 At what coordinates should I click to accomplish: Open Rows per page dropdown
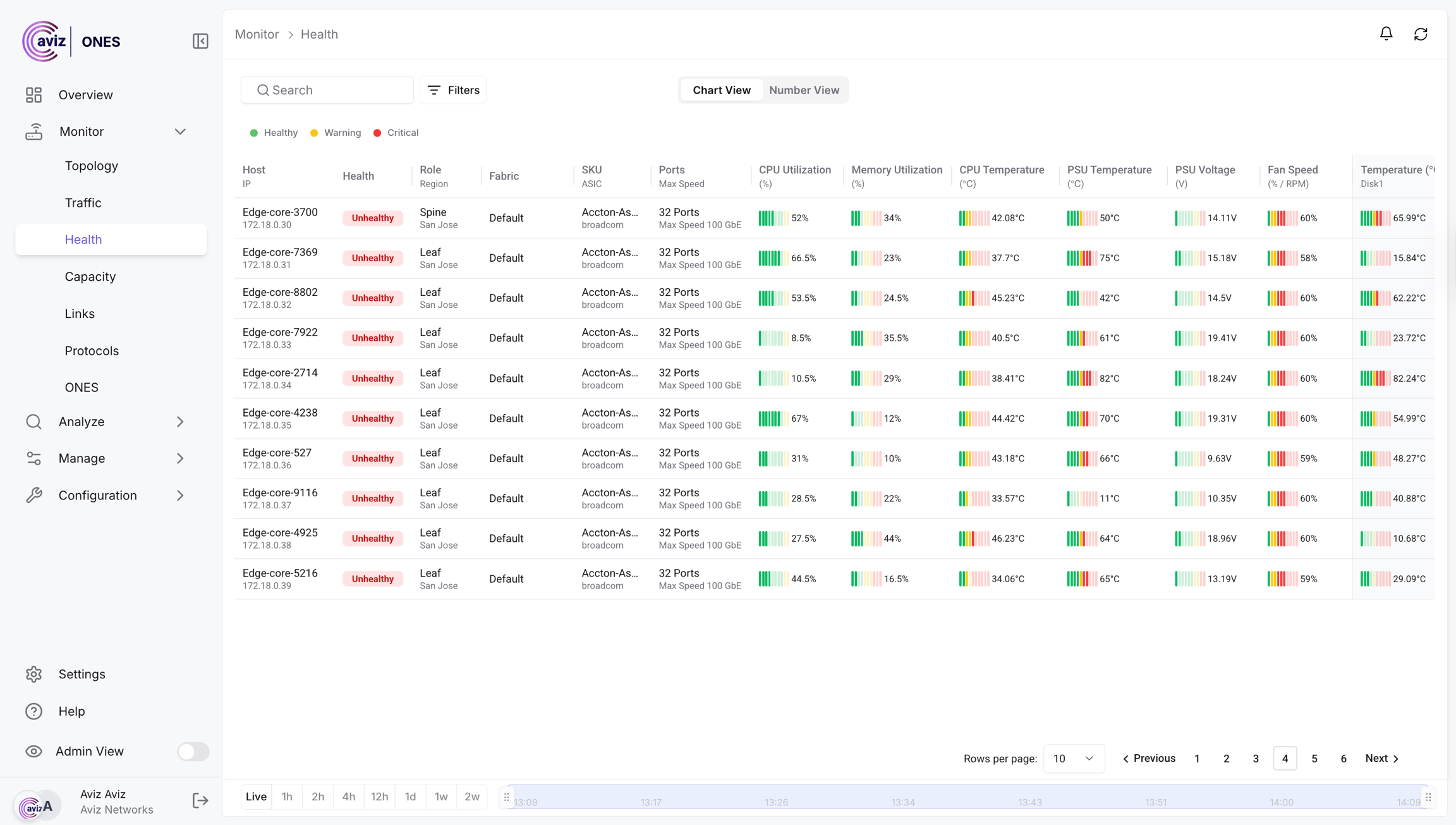click(x=1073, y=758)
